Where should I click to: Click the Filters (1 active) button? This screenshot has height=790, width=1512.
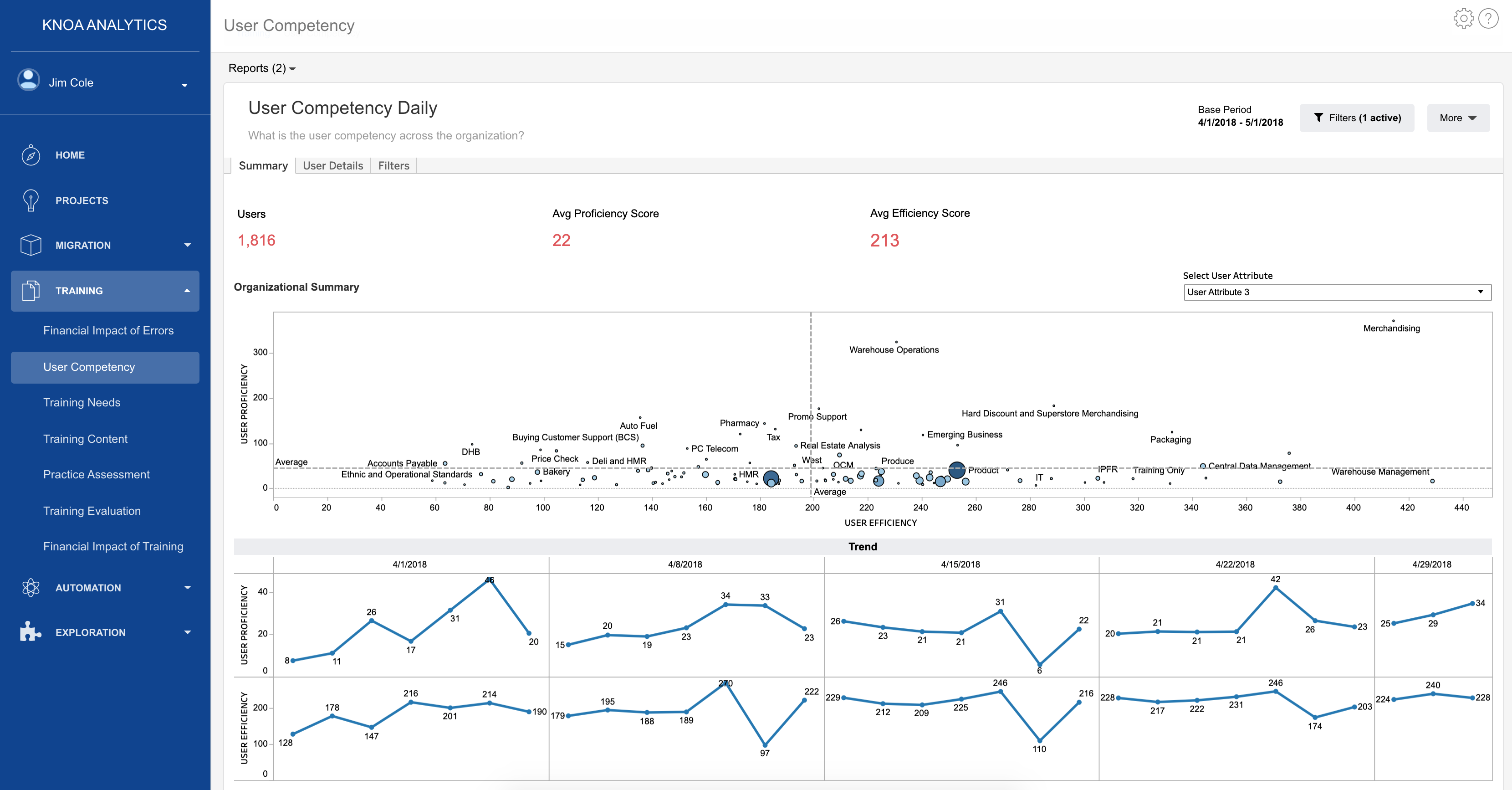[x=1356, y=118]
